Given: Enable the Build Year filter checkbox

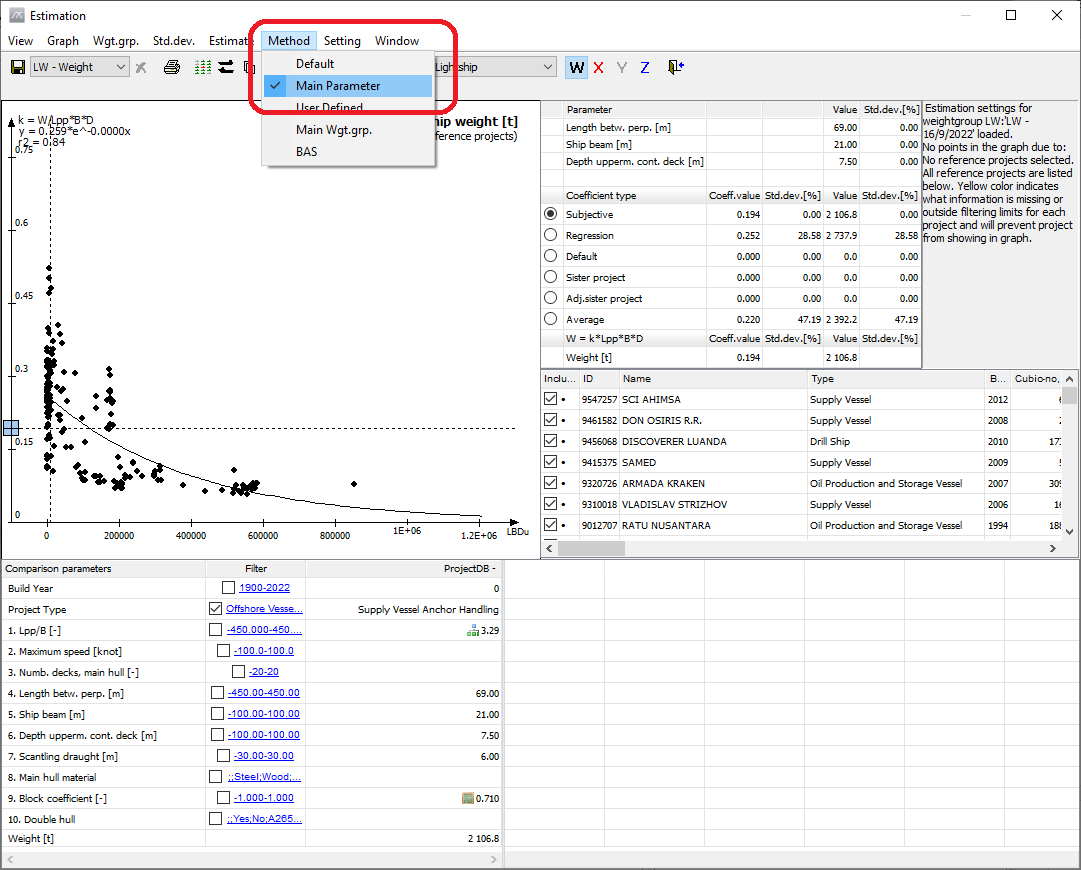Looking at the screenshot, I should (229, 588).
